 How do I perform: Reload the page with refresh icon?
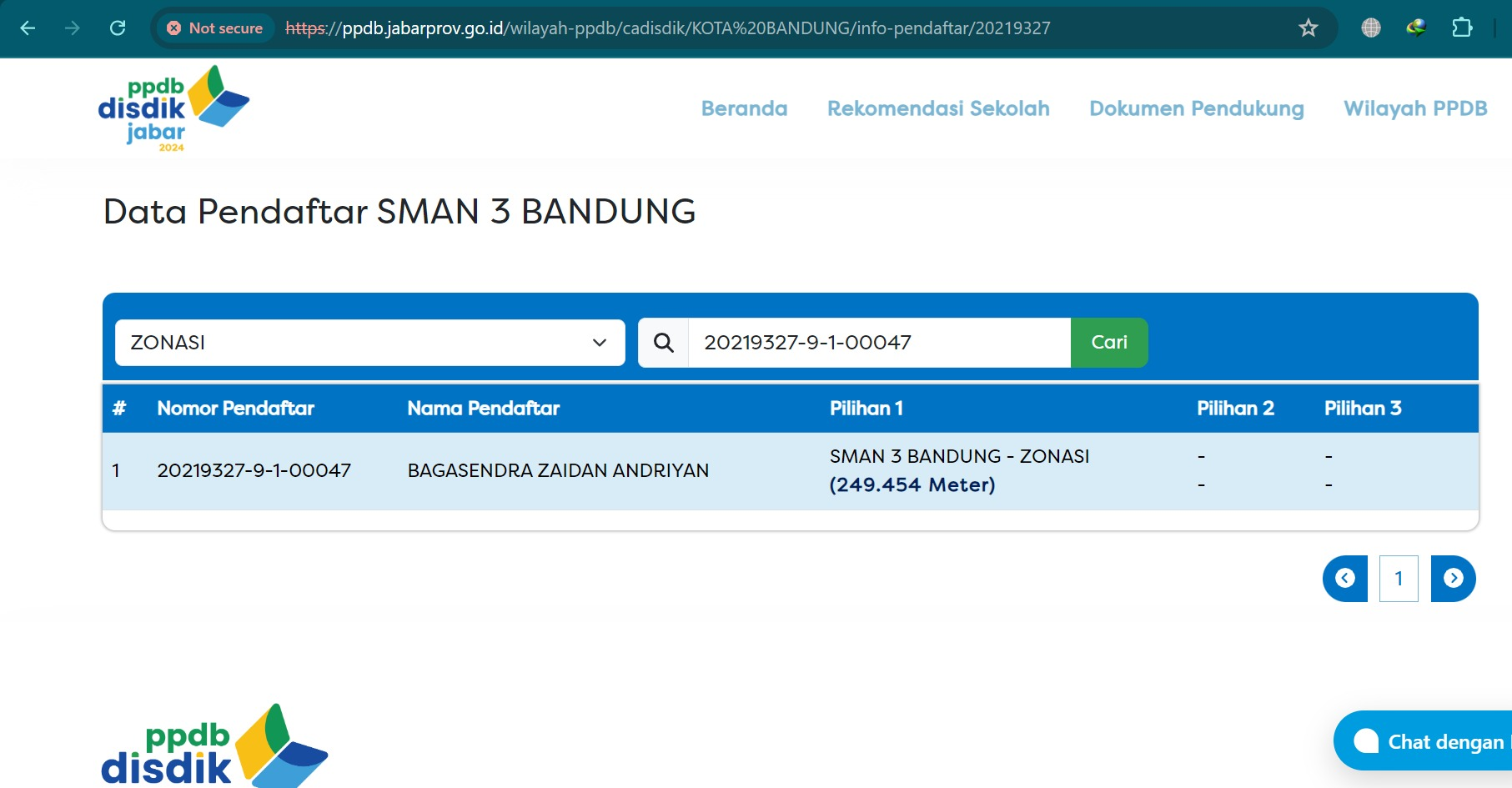(118, 28)
